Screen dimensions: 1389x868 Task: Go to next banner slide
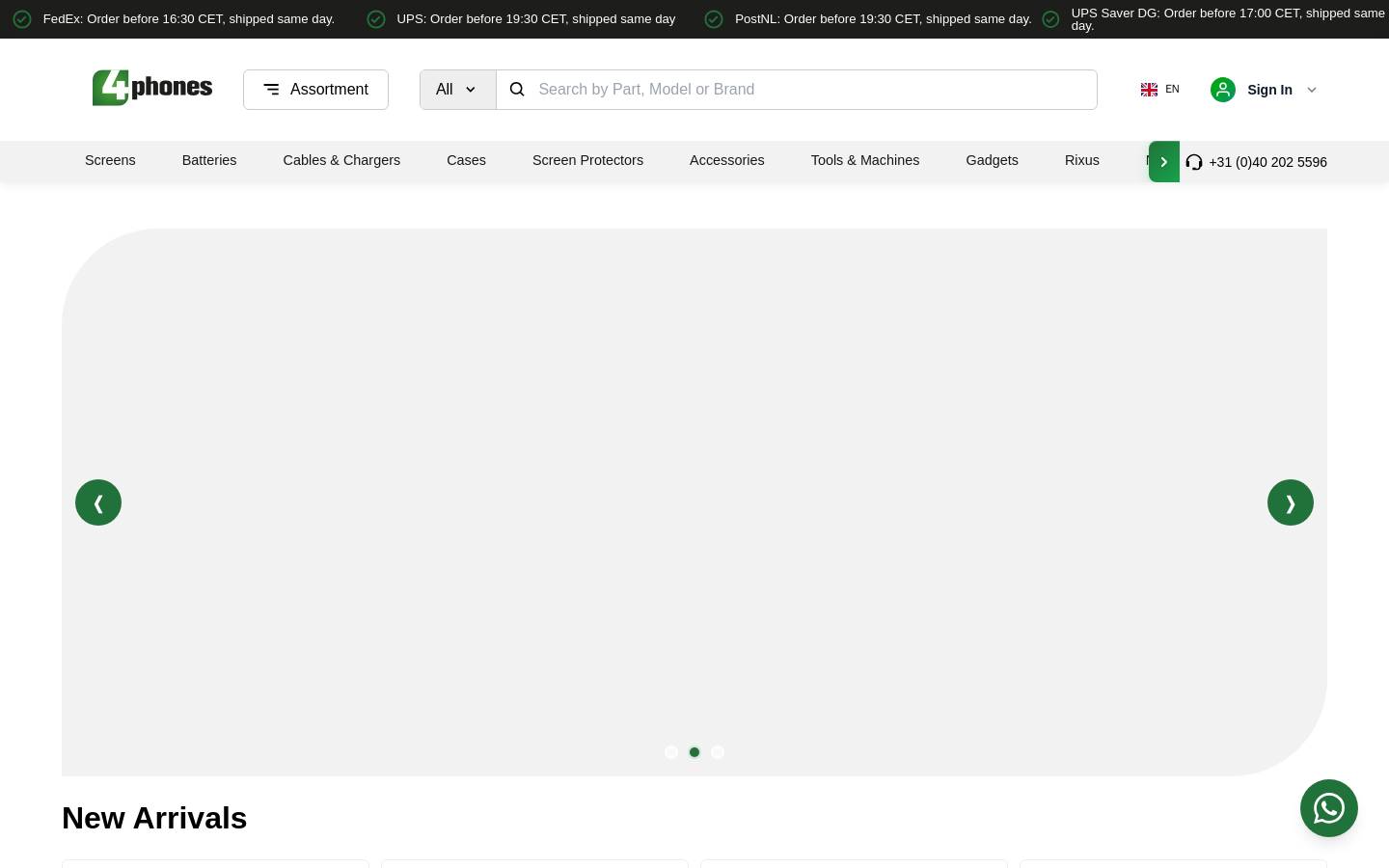click(x=1291, y=502)
